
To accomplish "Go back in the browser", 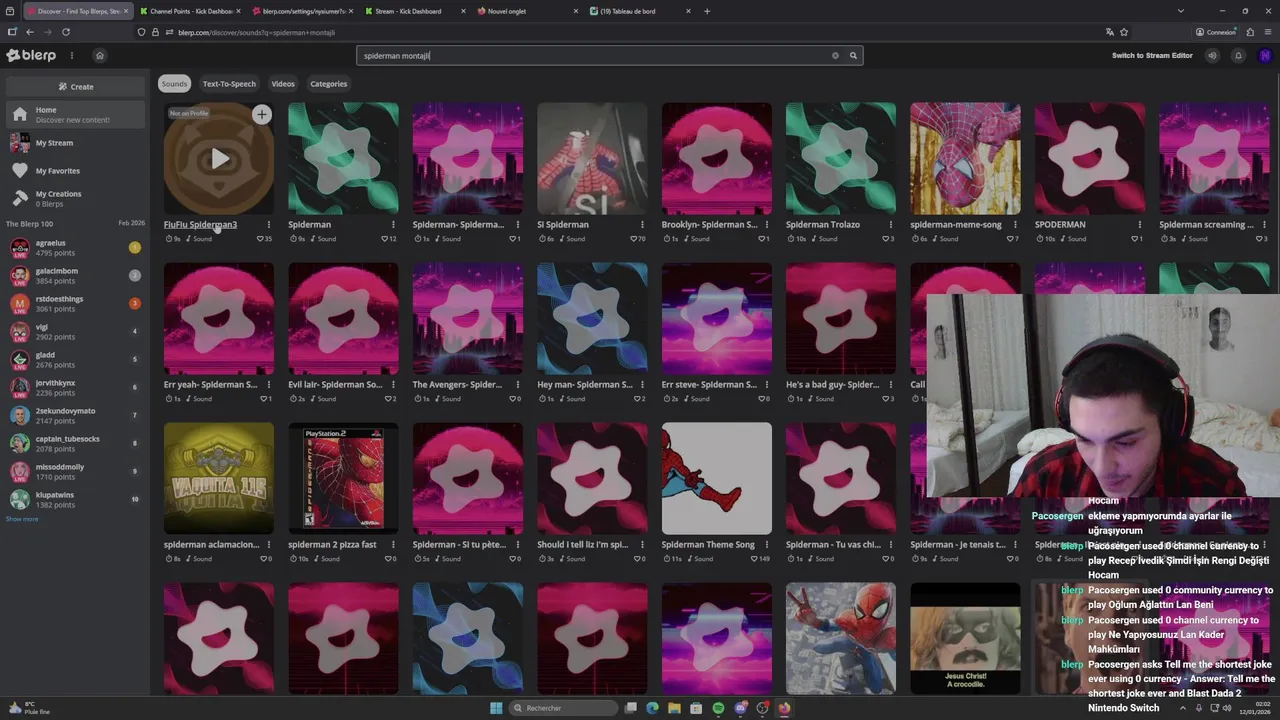I will tap(30, 32).
